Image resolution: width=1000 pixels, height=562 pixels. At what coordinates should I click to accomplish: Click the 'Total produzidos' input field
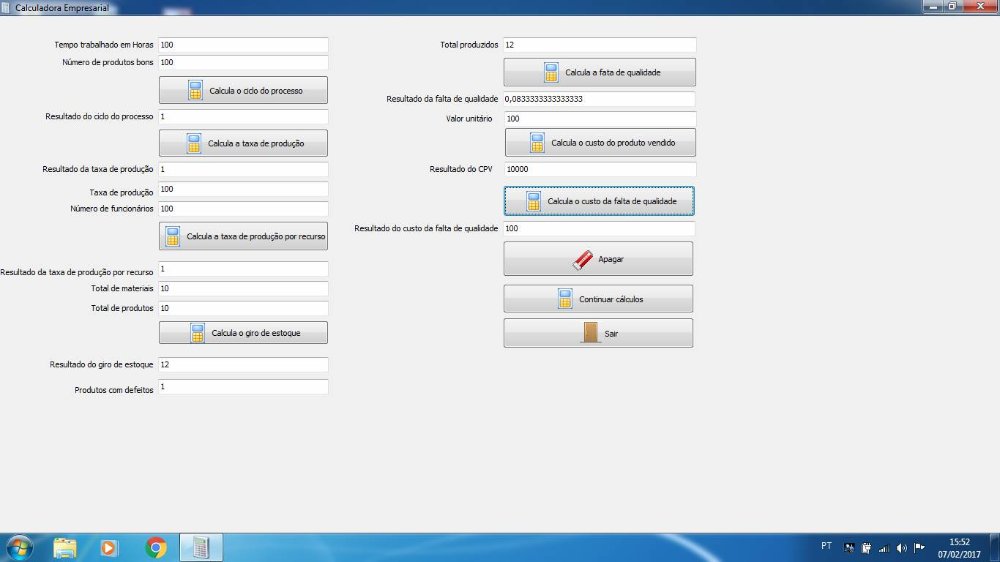(598, 45)
